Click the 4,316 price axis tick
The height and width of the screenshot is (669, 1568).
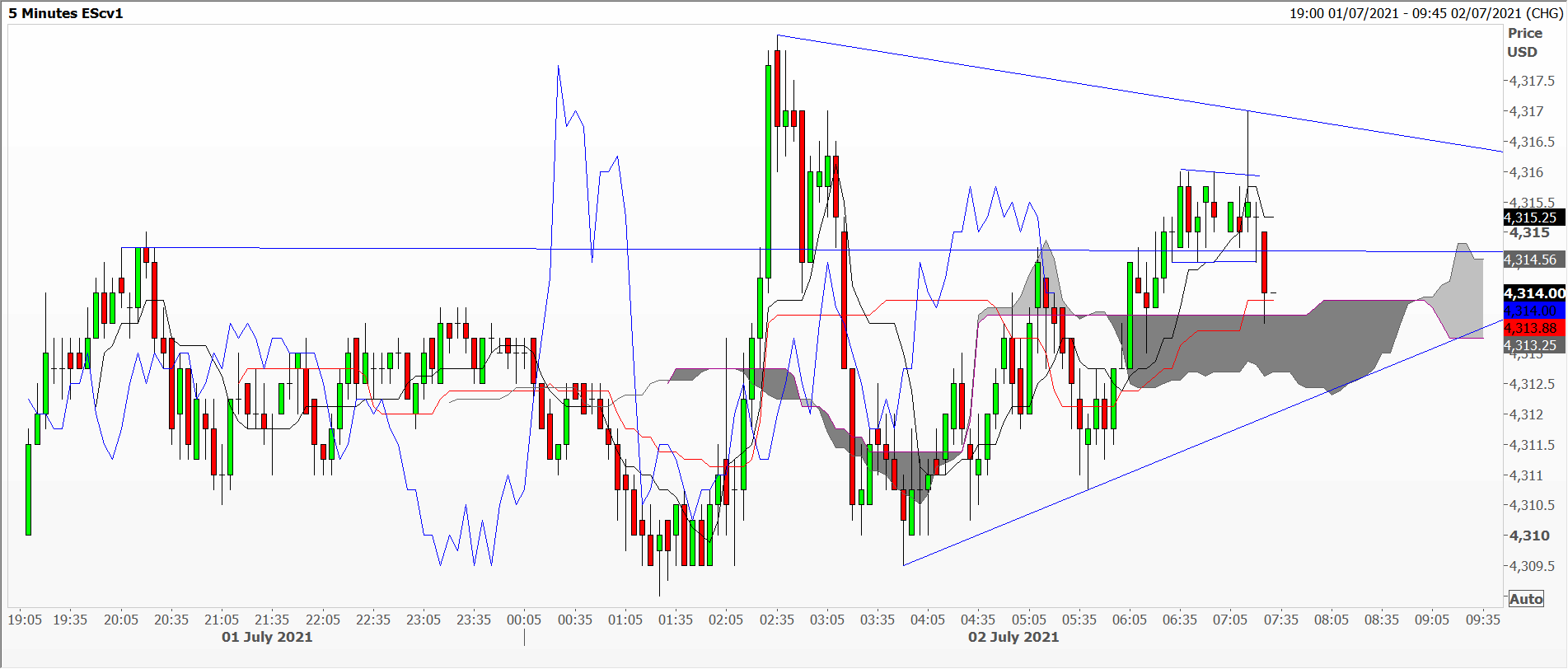1527,172
